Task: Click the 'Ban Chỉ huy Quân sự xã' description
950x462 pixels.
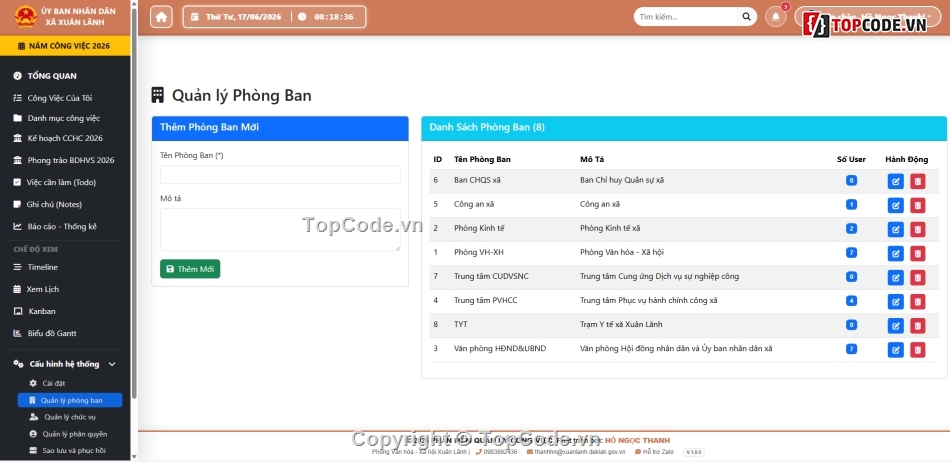Action: coord(622,180)
